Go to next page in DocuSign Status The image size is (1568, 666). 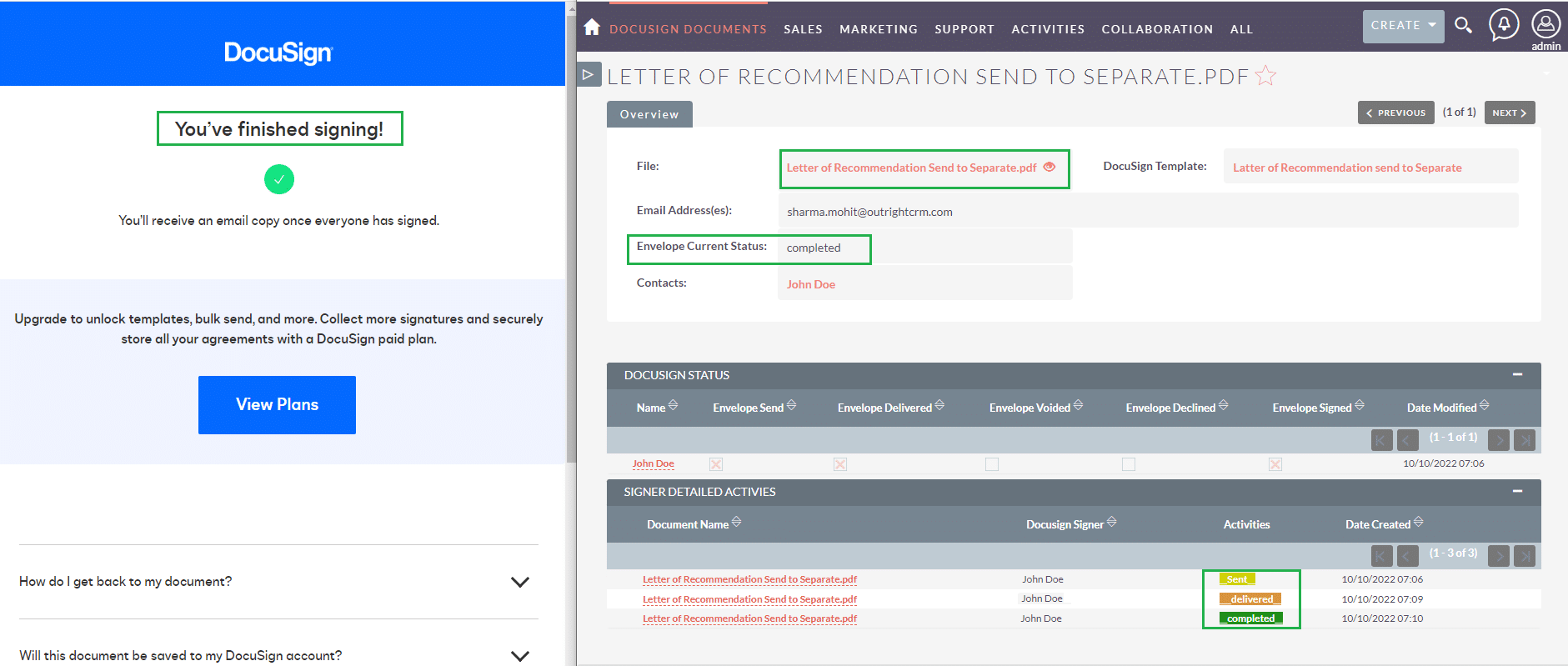[1498, 439]
